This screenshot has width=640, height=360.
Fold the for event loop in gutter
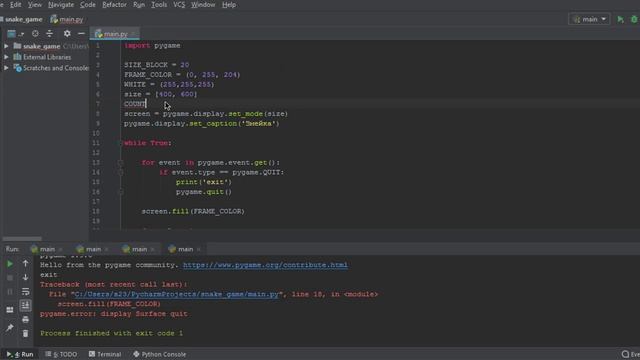121,162
